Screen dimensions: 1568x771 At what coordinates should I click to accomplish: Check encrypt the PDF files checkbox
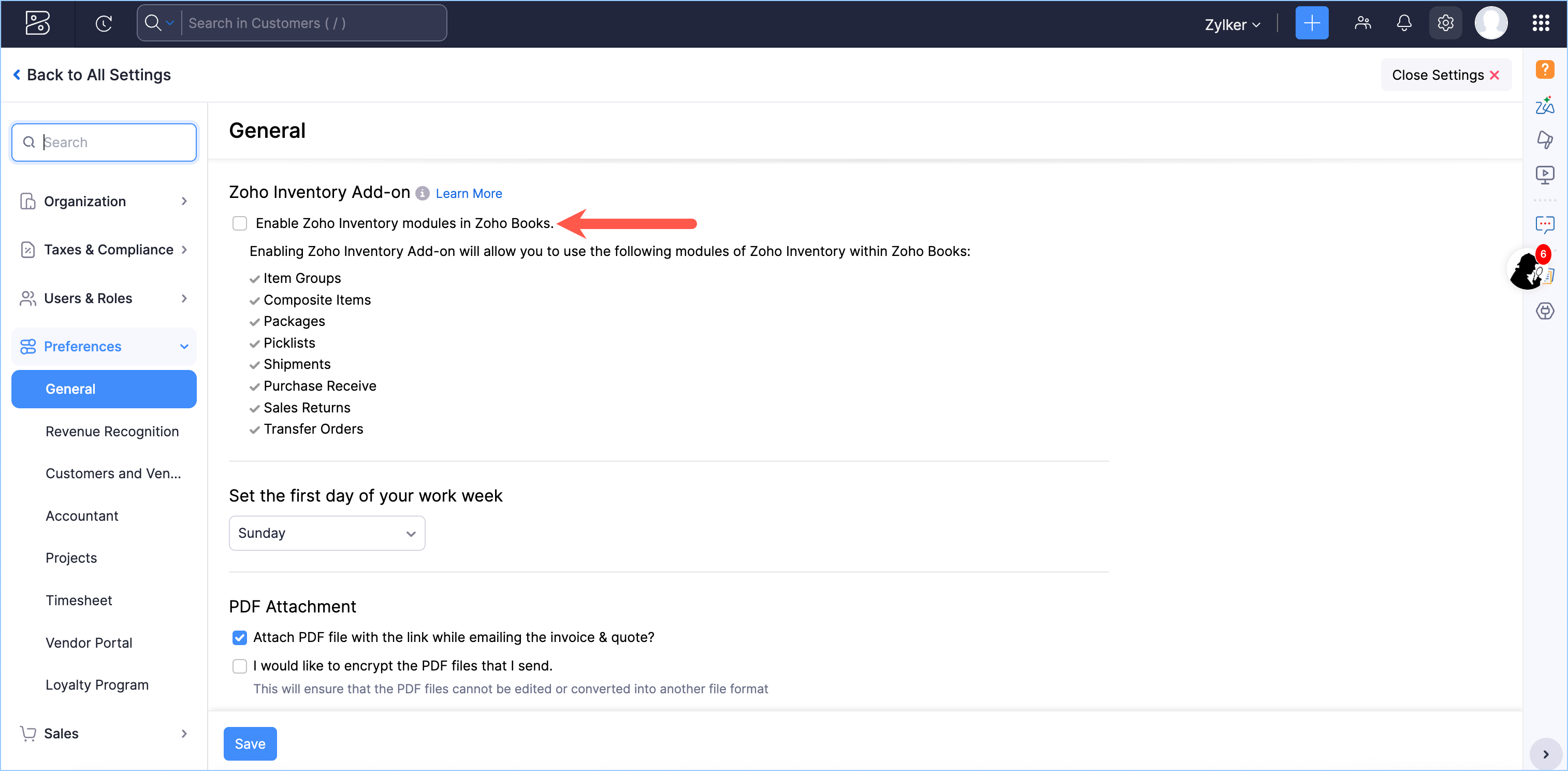pyautogui.click(x=240, y=666)
